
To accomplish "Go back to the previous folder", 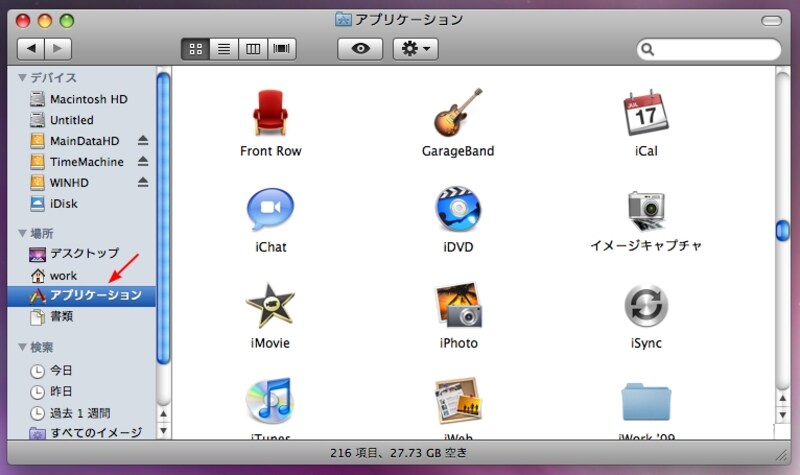I will [x=31, y=49].
